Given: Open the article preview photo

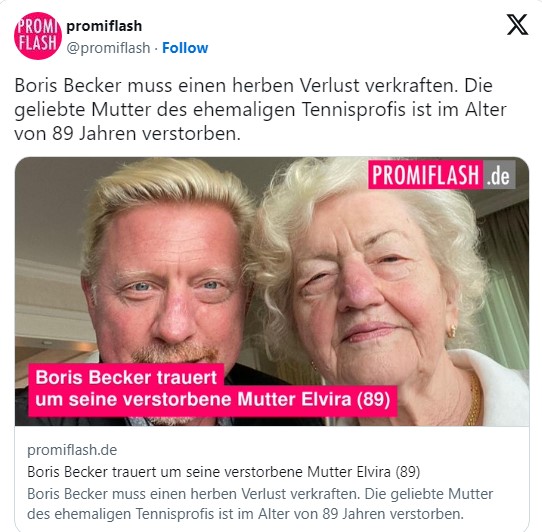Looking at the screenshot, I should pos(272,291).
